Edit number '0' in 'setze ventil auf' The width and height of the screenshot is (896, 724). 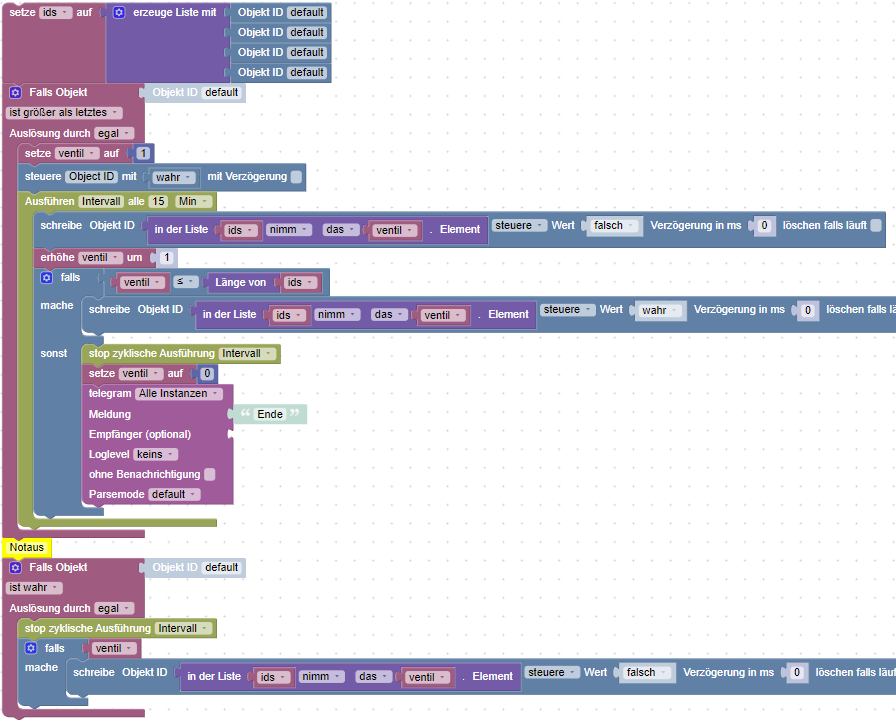tap(207, 374)
